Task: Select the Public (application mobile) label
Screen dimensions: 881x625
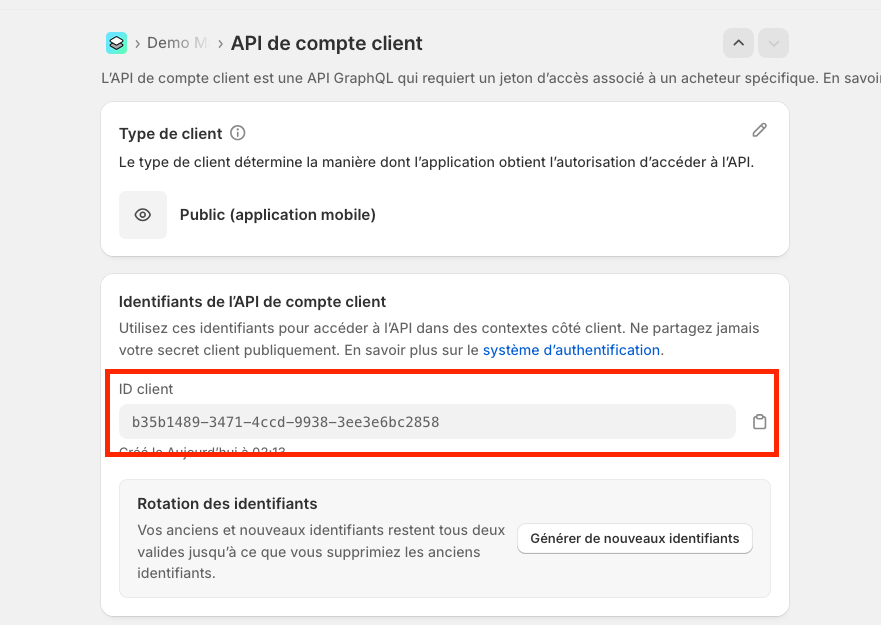Action: click(277, 215)
